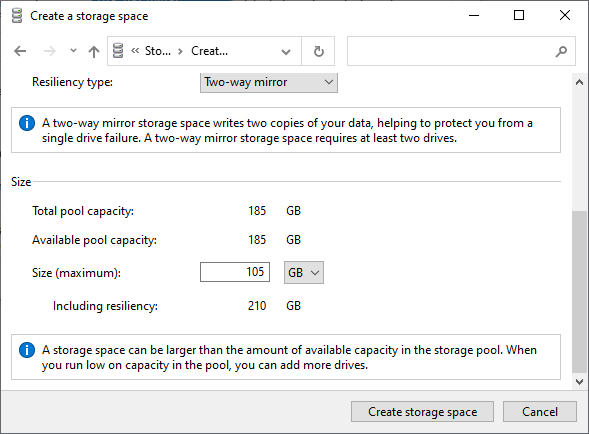
Task: Click the Size (maximum) input field
Action: 235,272
